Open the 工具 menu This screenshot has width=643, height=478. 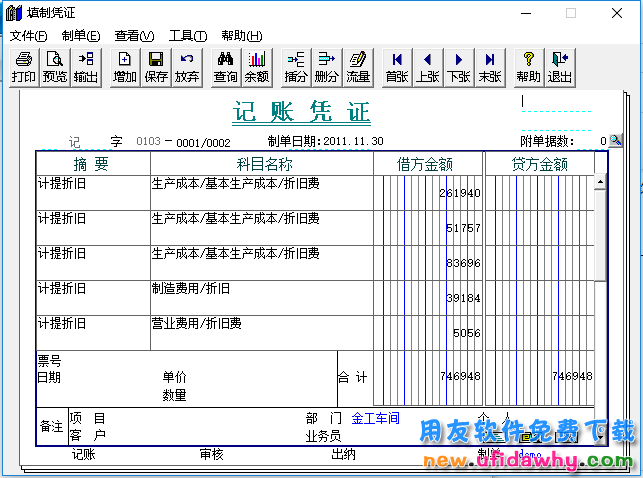coord(187,35)
